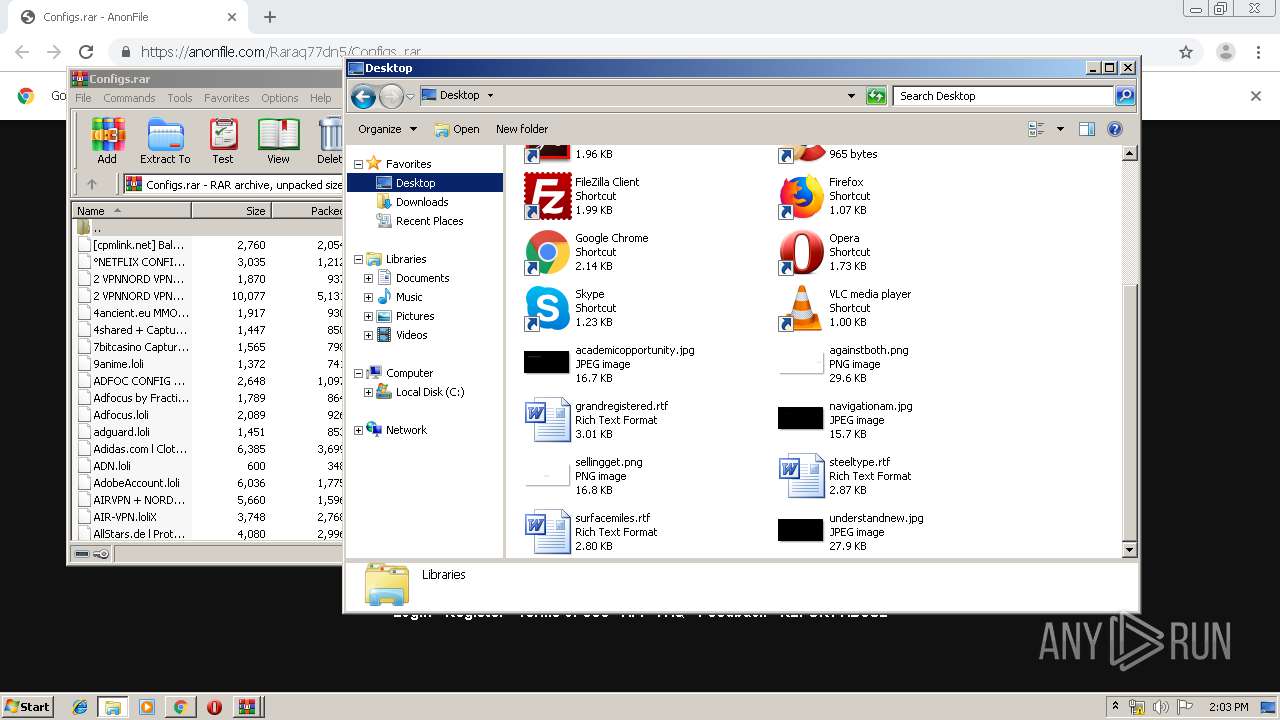
Task: Click the WinRAR Test toolbar icon
Action: point(223,141)
